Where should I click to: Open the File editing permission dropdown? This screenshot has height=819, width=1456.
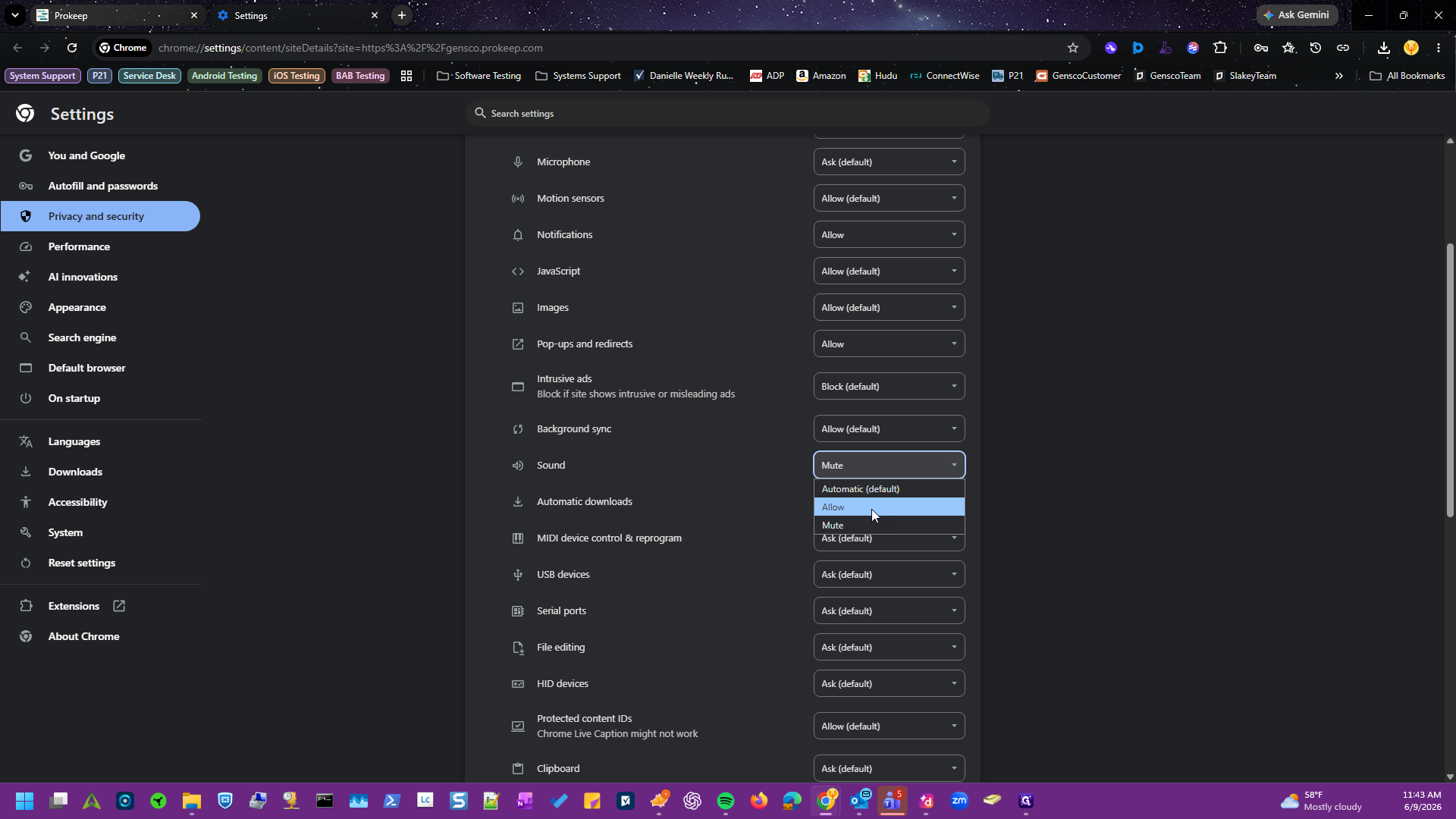click(890, 648)
